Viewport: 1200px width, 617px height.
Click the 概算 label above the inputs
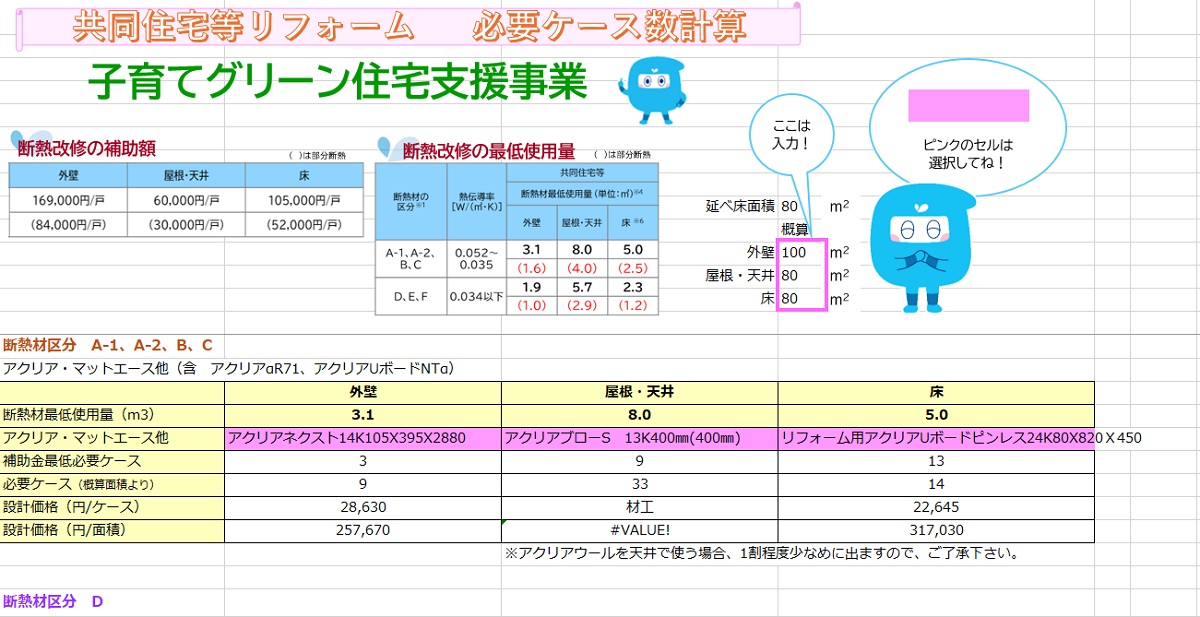(795, 230)
